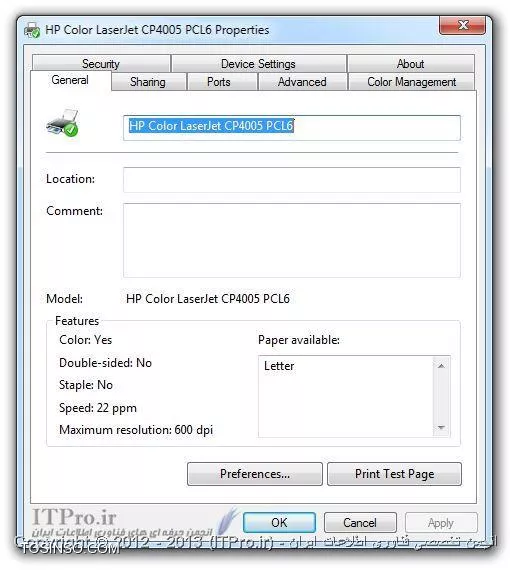510x570 pixels.
Task: Focus the Location input field
Action: [292, 180]
